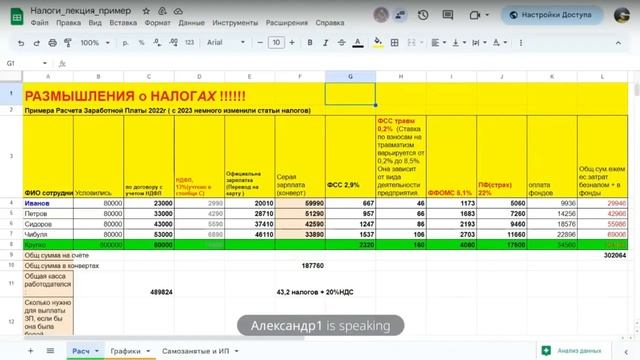The width and height of the screenshot is (640, 360).
Task: Open the Google Sheets home icon
Action: [x=17, y=17]
